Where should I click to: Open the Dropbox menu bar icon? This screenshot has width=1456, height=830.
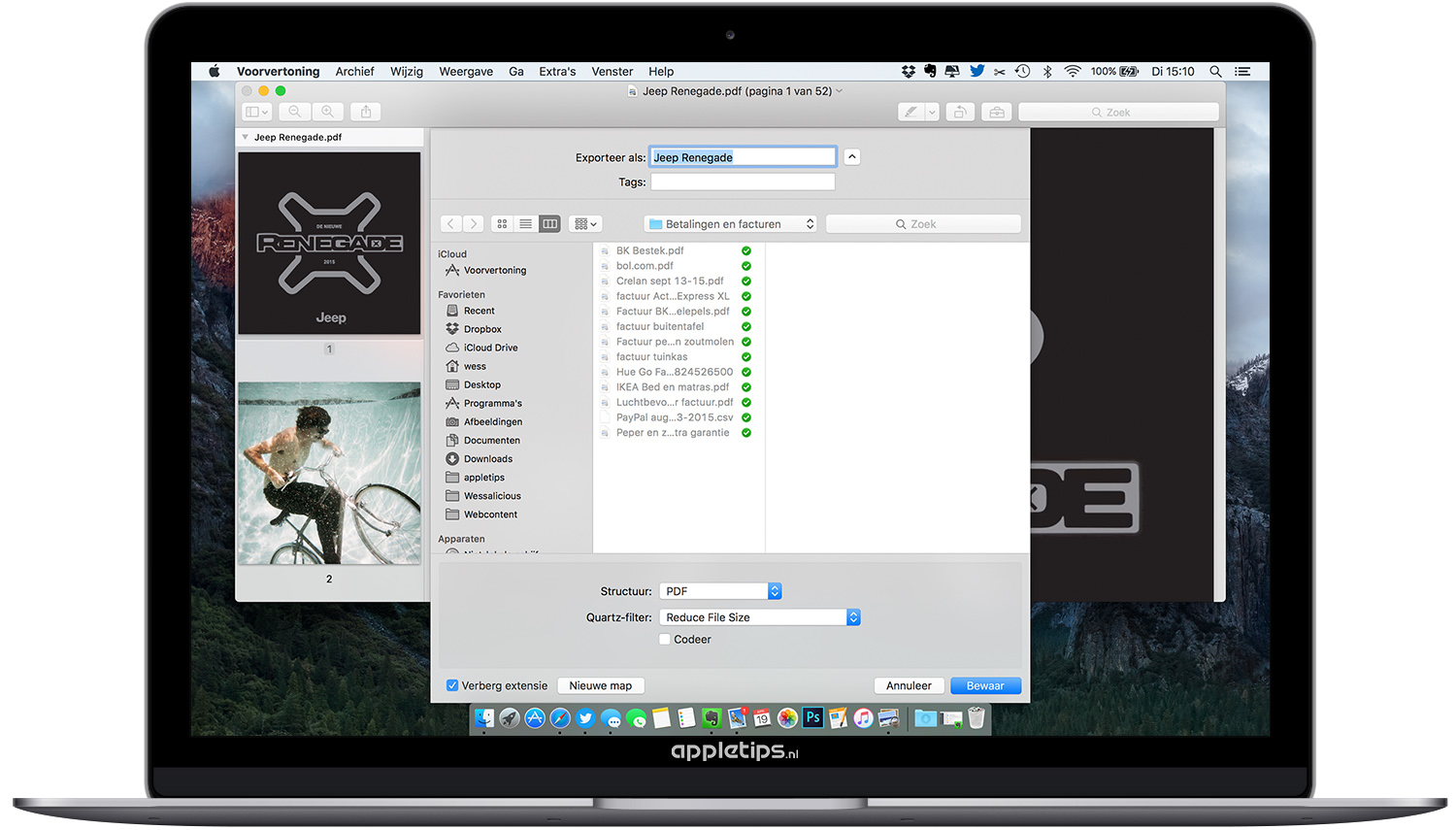(909, 72)
